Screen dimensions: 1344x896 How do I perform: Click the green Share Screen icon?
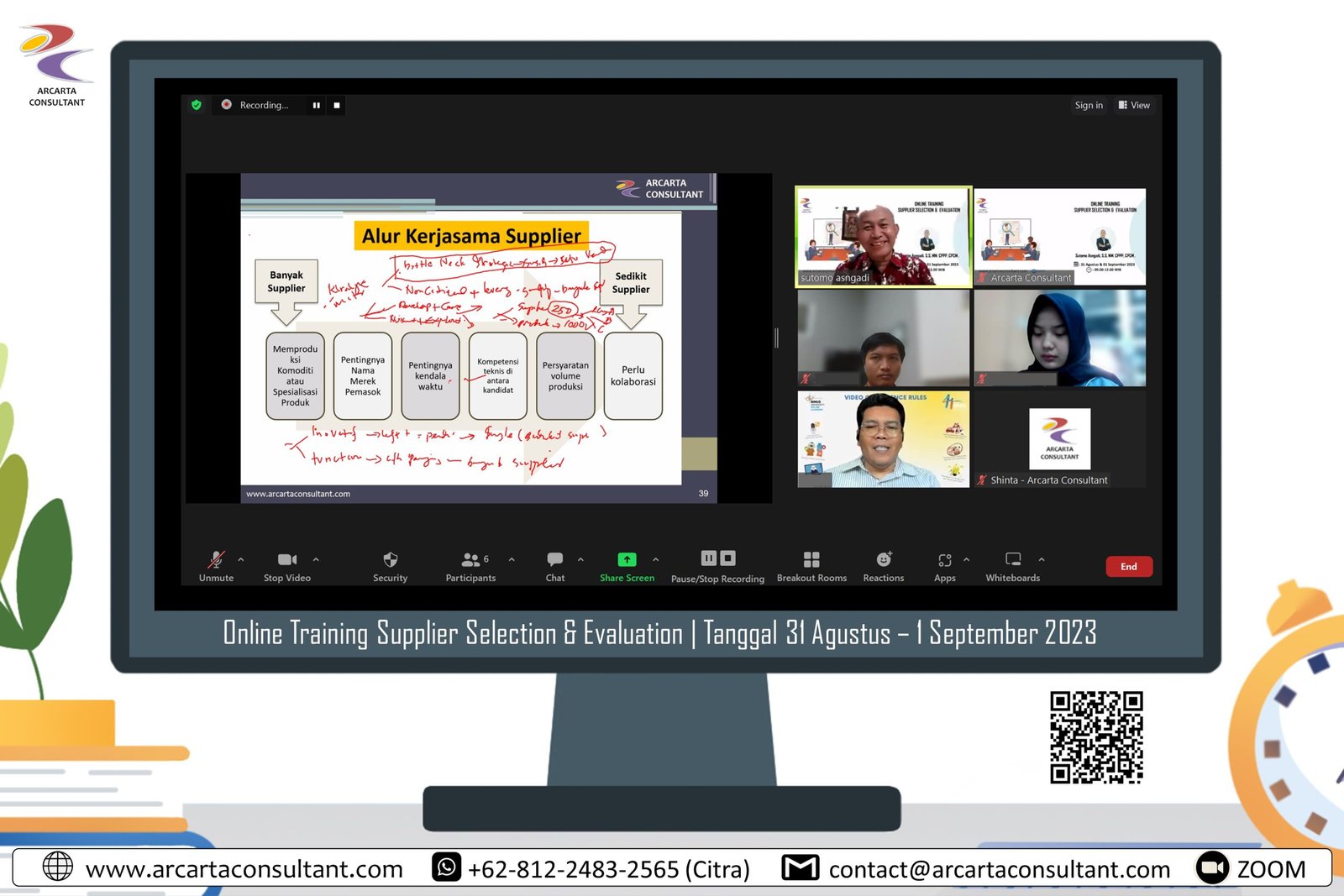(x=627, y=560)
